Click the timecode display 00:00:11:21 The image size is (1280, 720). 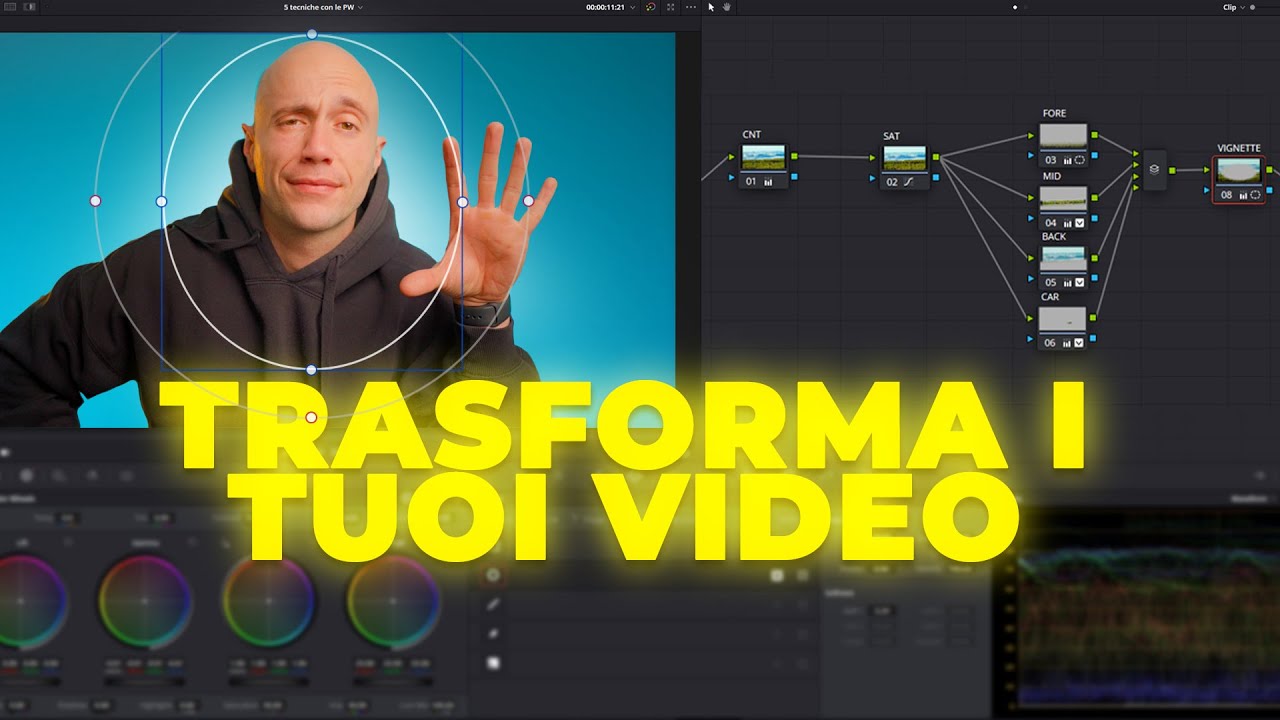(x=605, y=7)
